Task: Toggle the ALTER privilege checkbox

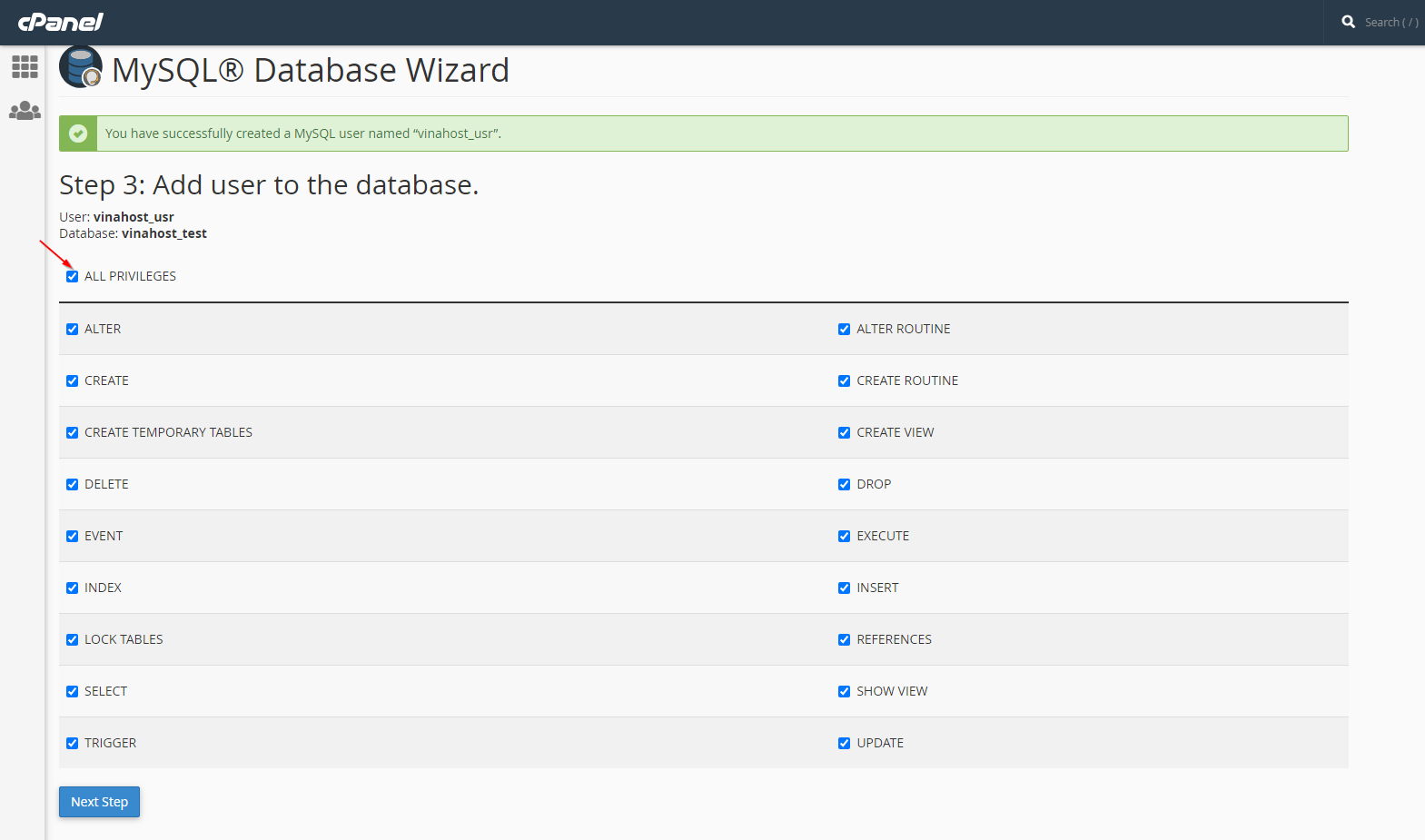Action: (x=72, y=330)
